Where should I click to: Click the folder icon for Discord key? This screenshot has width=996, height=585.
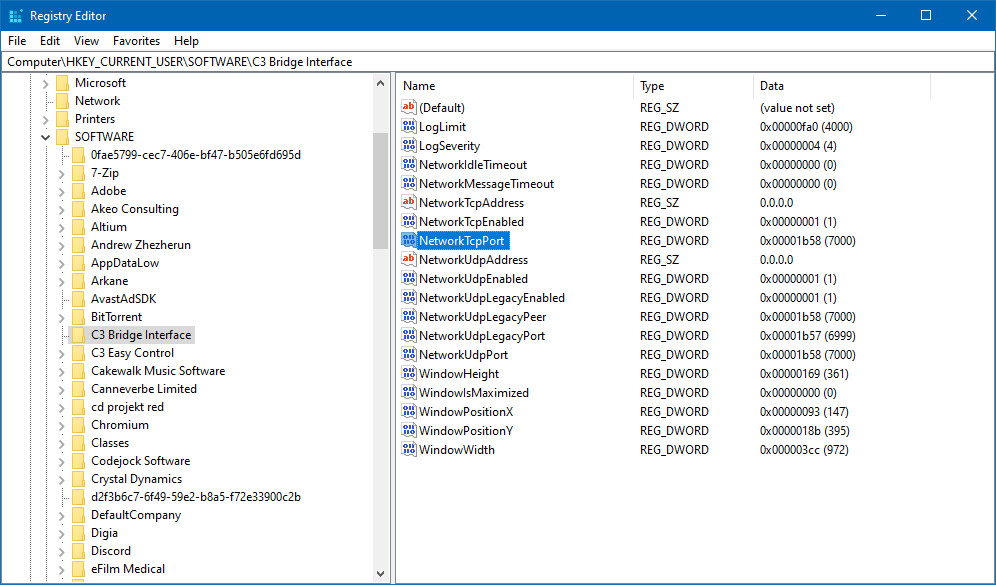[x=78, y=551]
